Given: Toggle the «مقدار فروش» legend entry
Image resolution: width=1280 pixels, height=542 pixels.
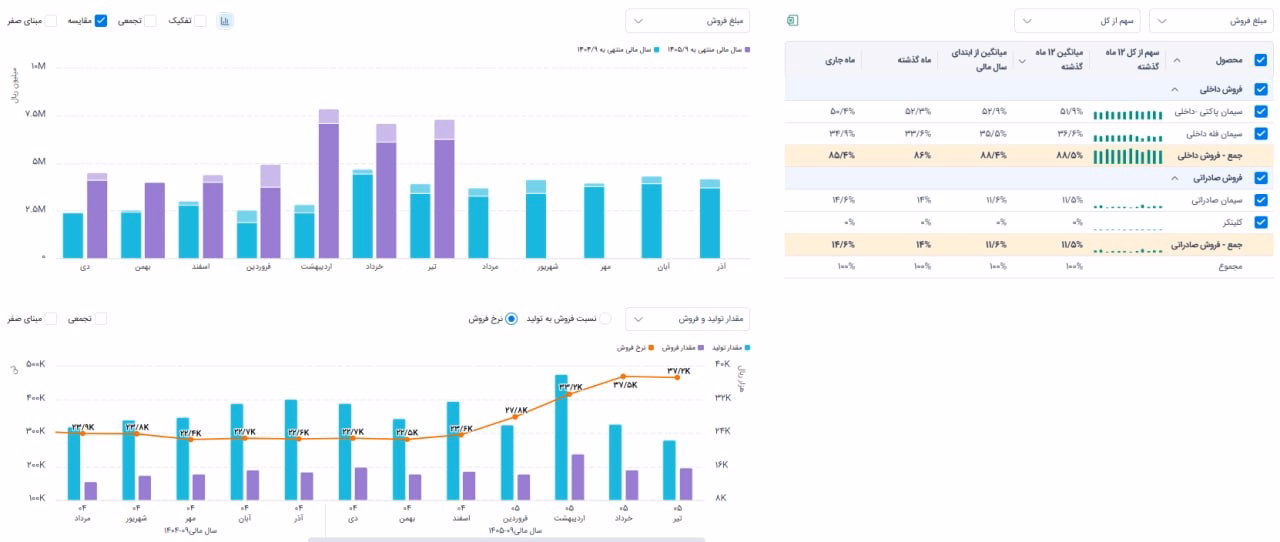Looking at the screenshot, I should tap(682, 347).
